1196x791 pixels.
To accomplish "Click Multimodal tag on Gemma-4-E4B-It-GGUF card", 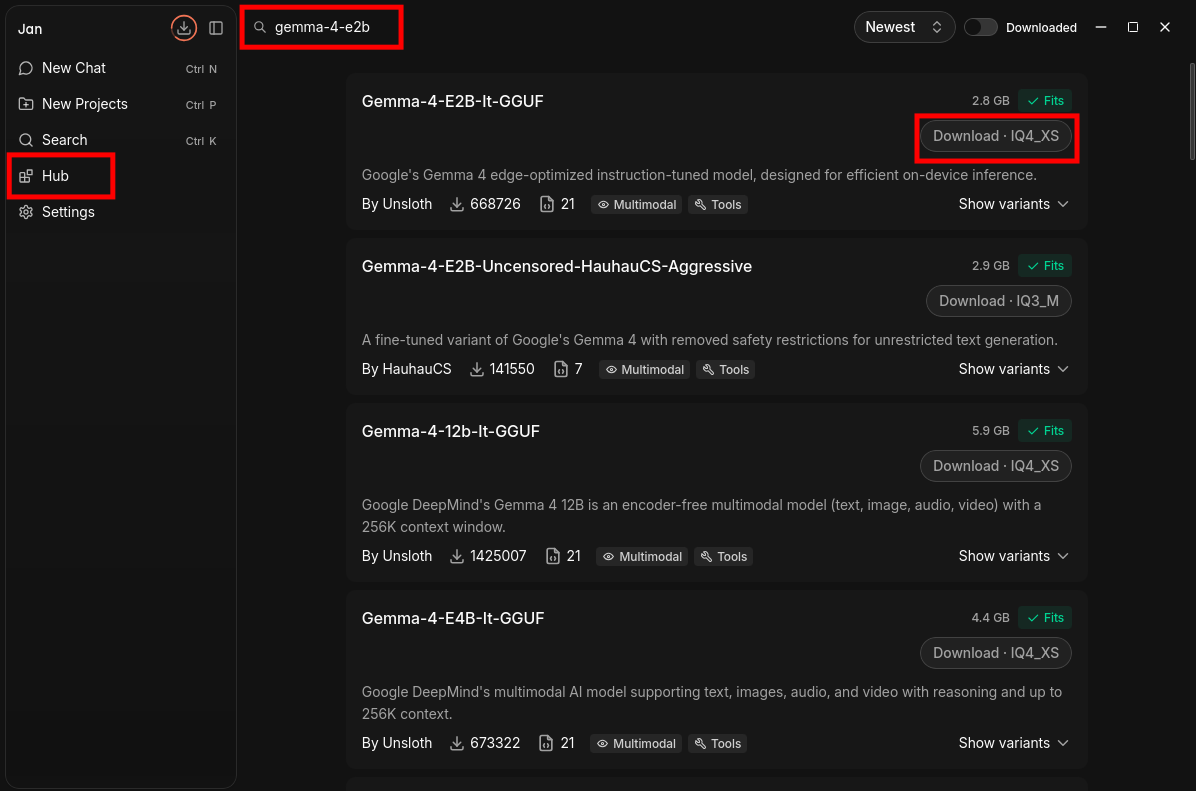I will coord(636,743).
